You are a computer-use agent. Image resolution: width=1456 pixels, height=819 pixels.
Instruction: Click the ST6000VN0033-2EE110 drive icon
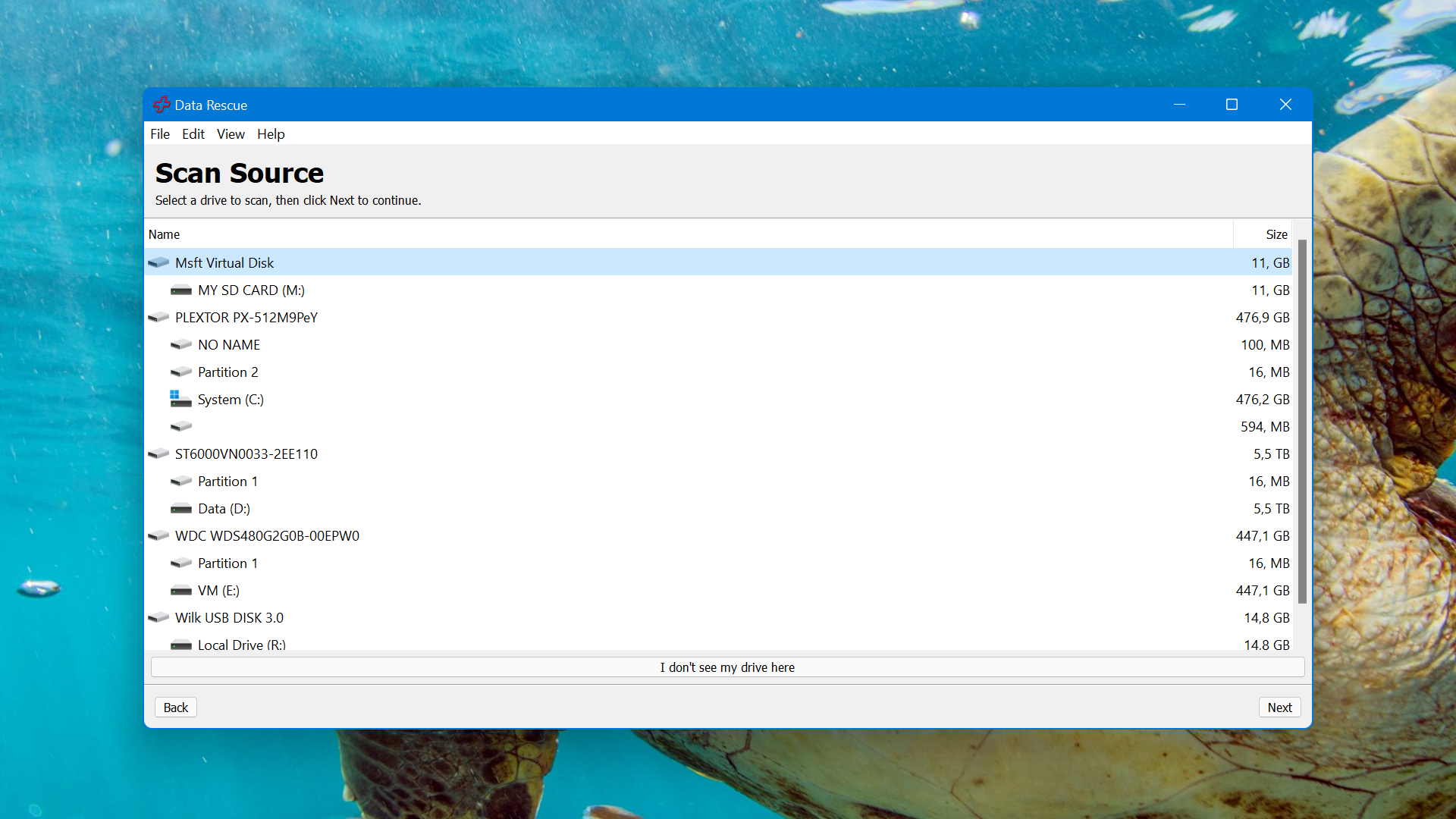(158, 453)
